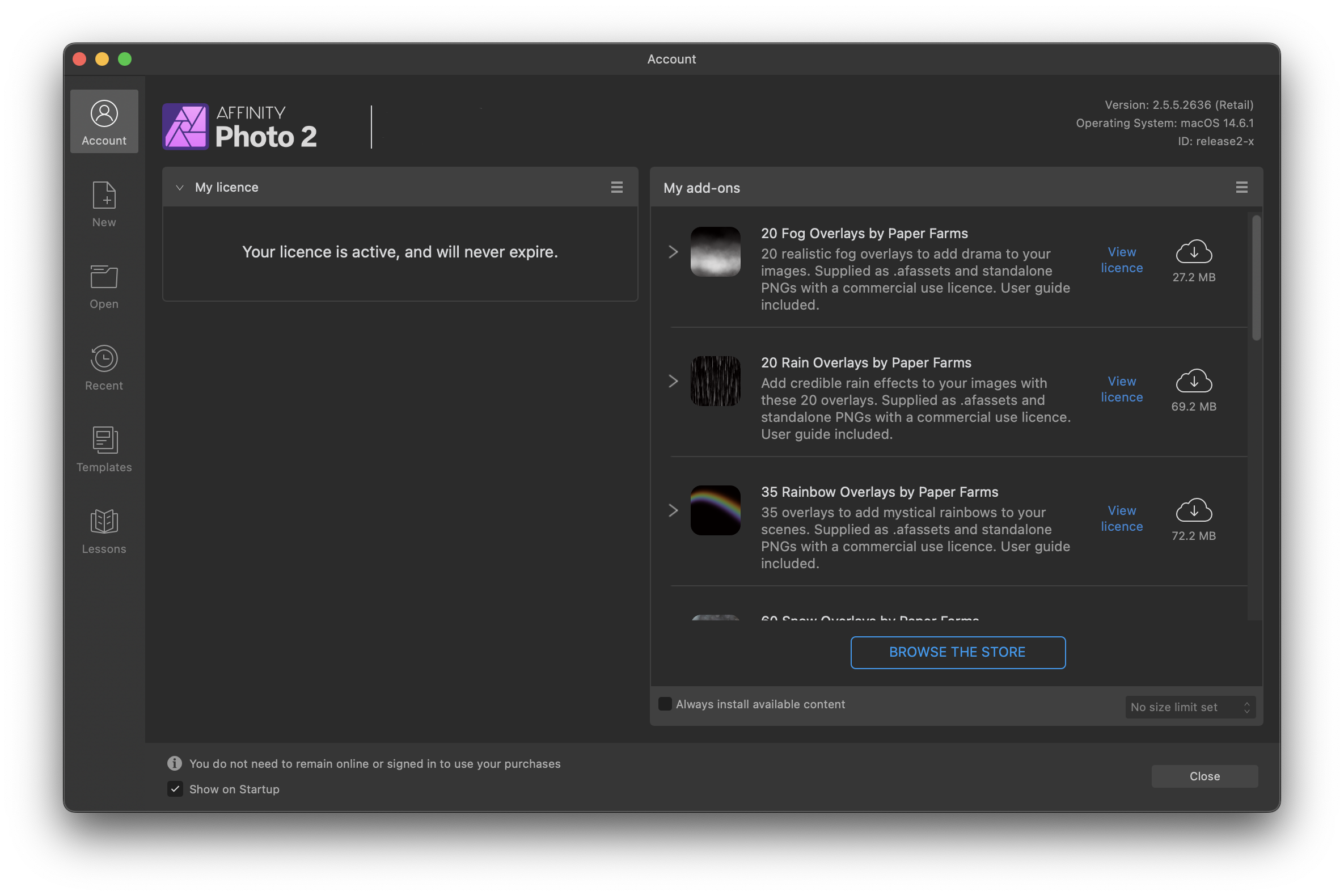1344x896 pixels.
Task: Click the 27.2 MB size label
Action: [x=1194, y=277]
